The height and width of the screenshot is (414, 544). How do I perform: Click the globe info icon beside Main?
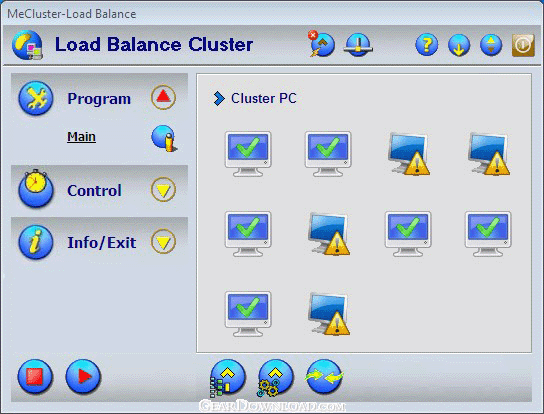[164, 138]
